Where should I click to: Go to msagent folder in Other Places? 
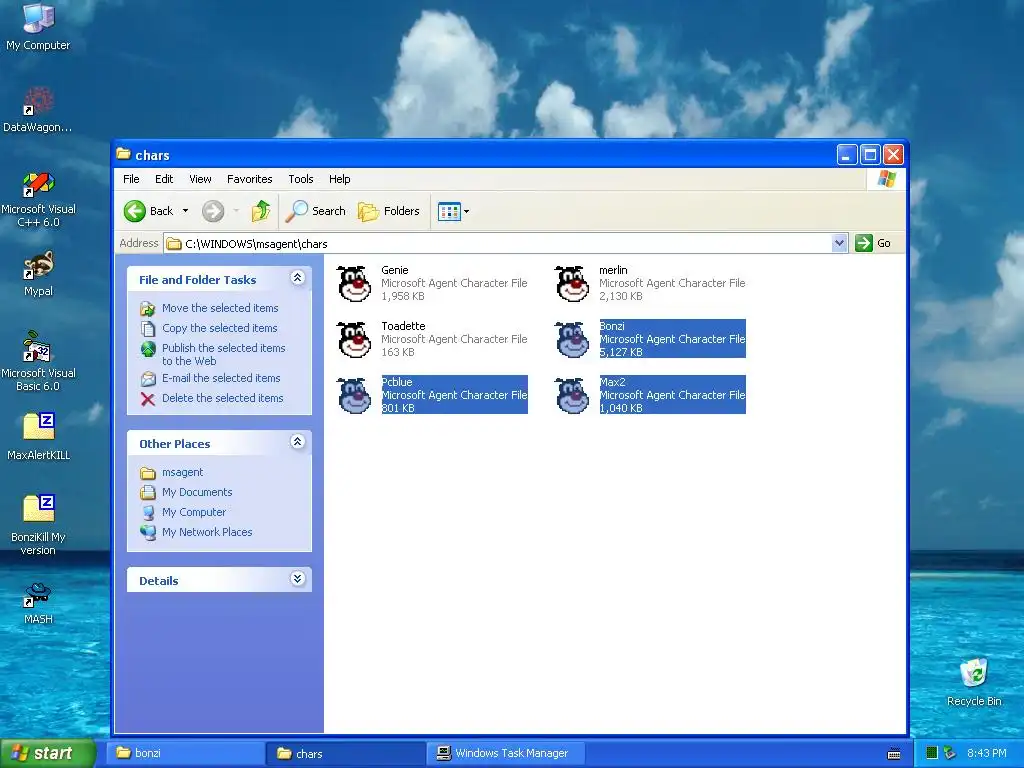pos(182,472)
